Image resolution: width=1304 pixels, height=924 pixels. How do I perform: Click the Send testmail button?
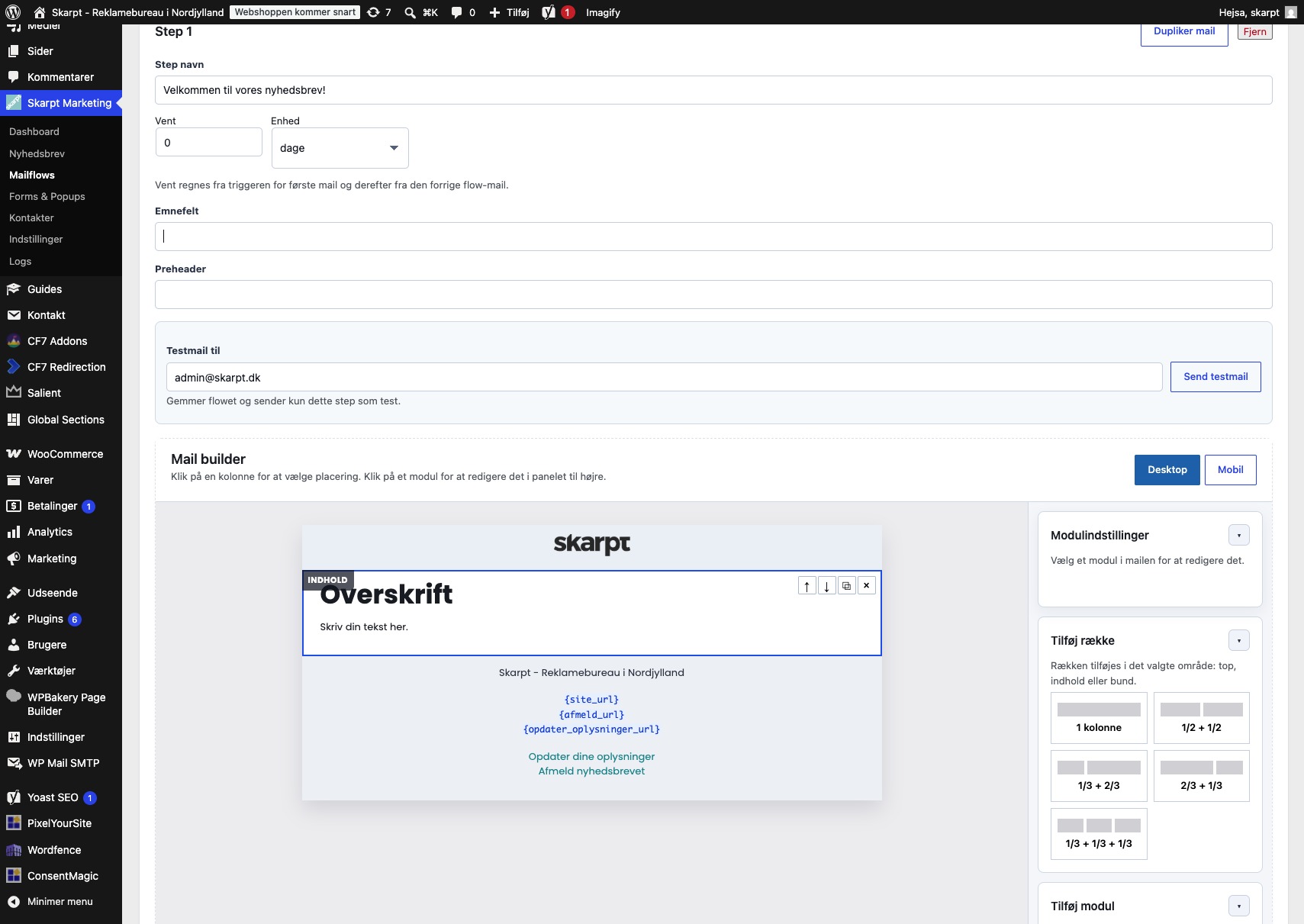[x=1215, y=377]
